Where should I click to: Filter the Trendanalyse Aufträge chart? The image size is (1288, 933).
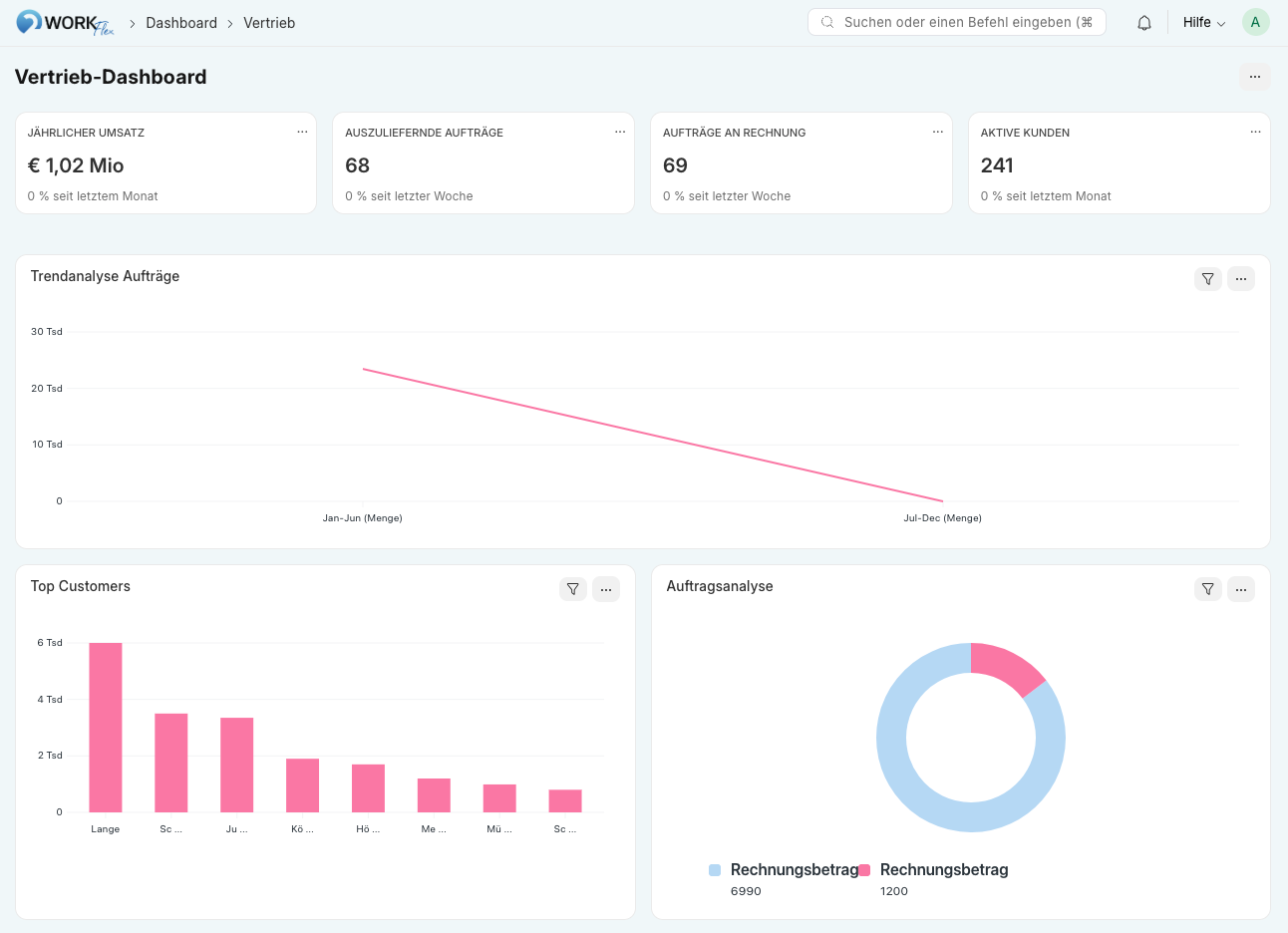point(1208,279)
